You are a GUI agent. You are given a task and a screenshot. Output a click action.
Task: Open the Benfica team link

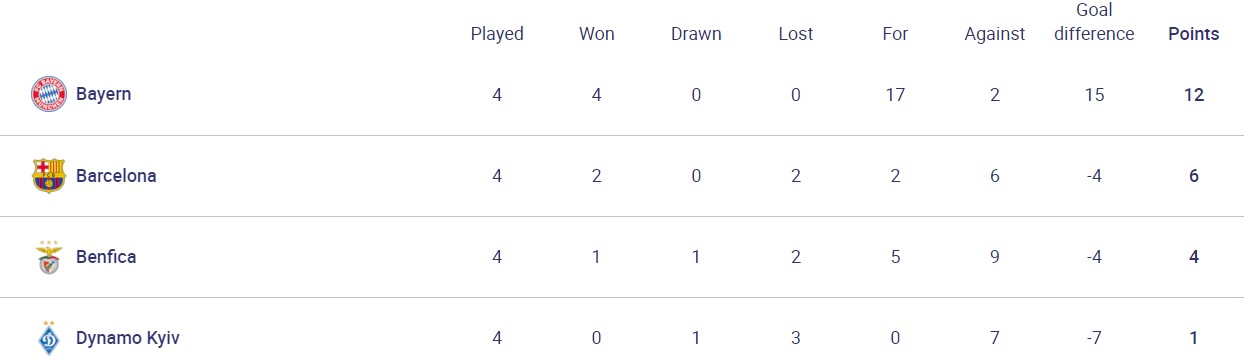pos(106,257)
